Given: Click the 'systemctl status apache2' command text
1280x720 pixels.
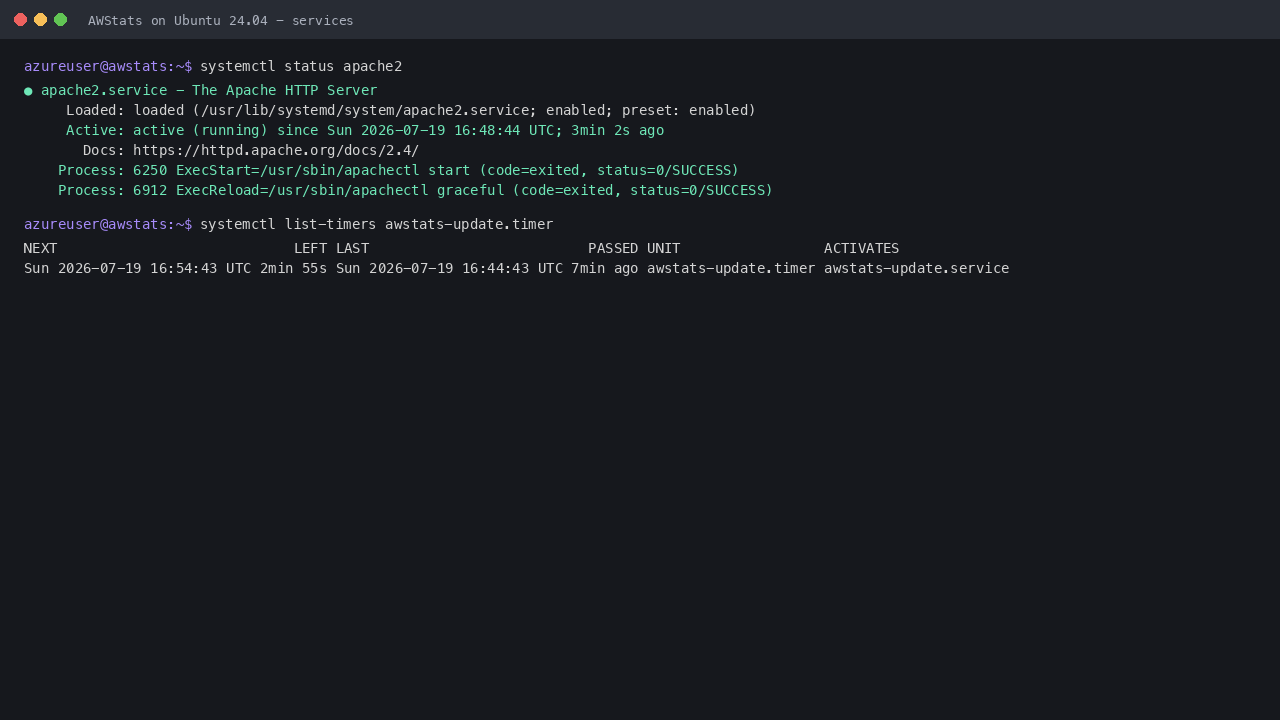Looking at the screenshot, I should (301, 66).
